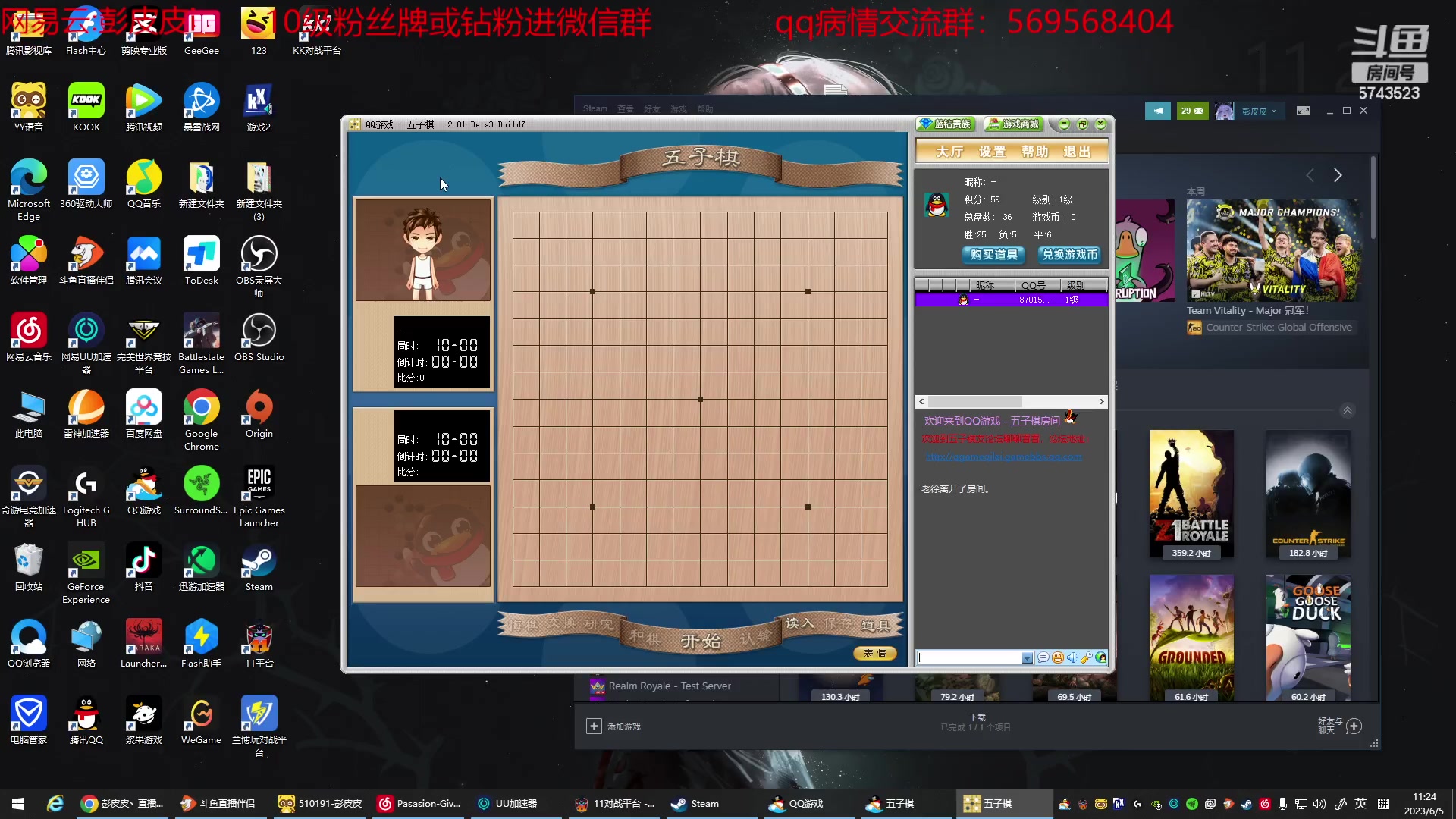Open the 回收站 recycle bin icon

tap(29, 567)
